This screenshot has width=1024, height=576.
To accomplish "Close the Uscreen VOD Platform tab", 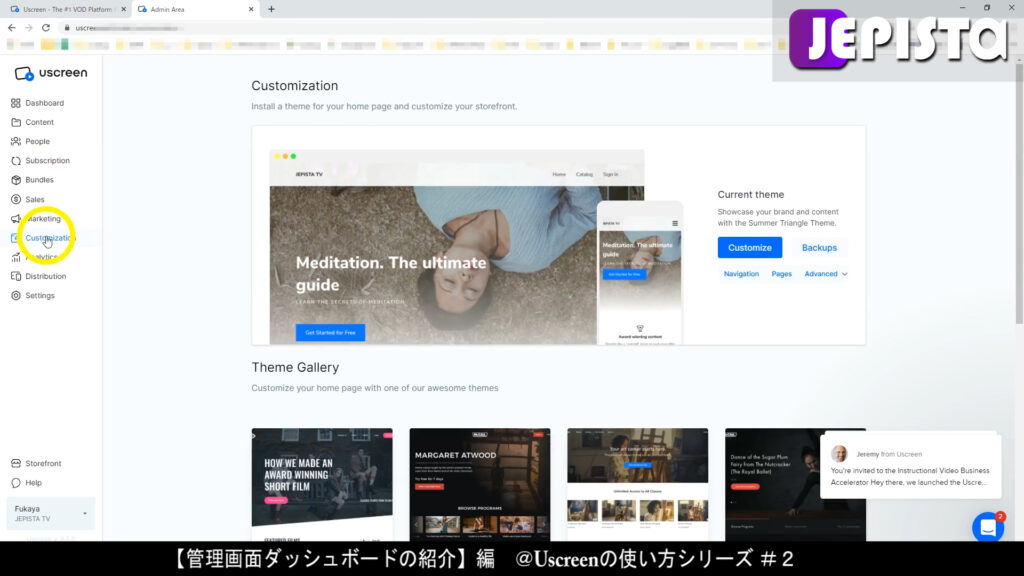I will (x=123, y=9).
